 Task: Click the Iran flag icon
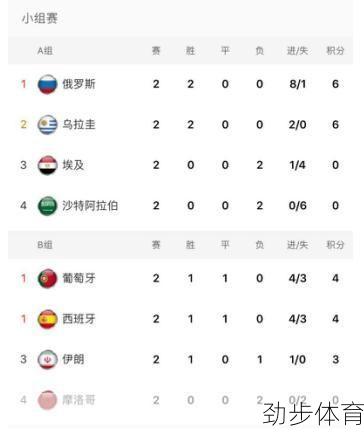(x=47, y=360)
